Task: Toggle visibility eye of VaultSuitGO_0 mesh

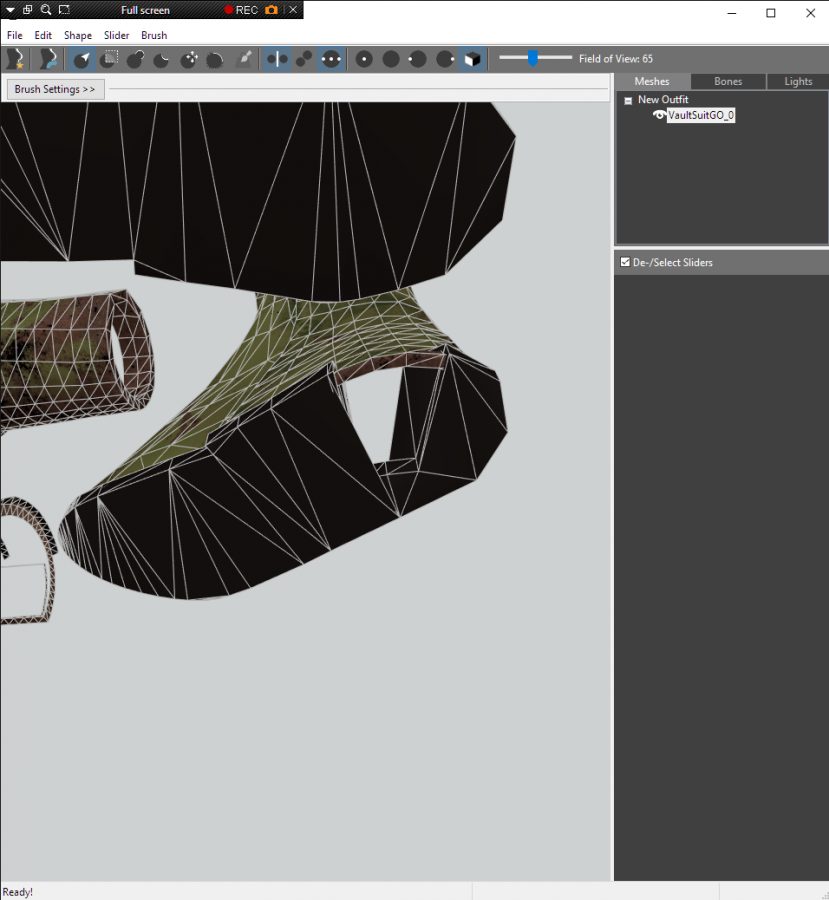Action: pyautogui.click(x=659, y=115)
